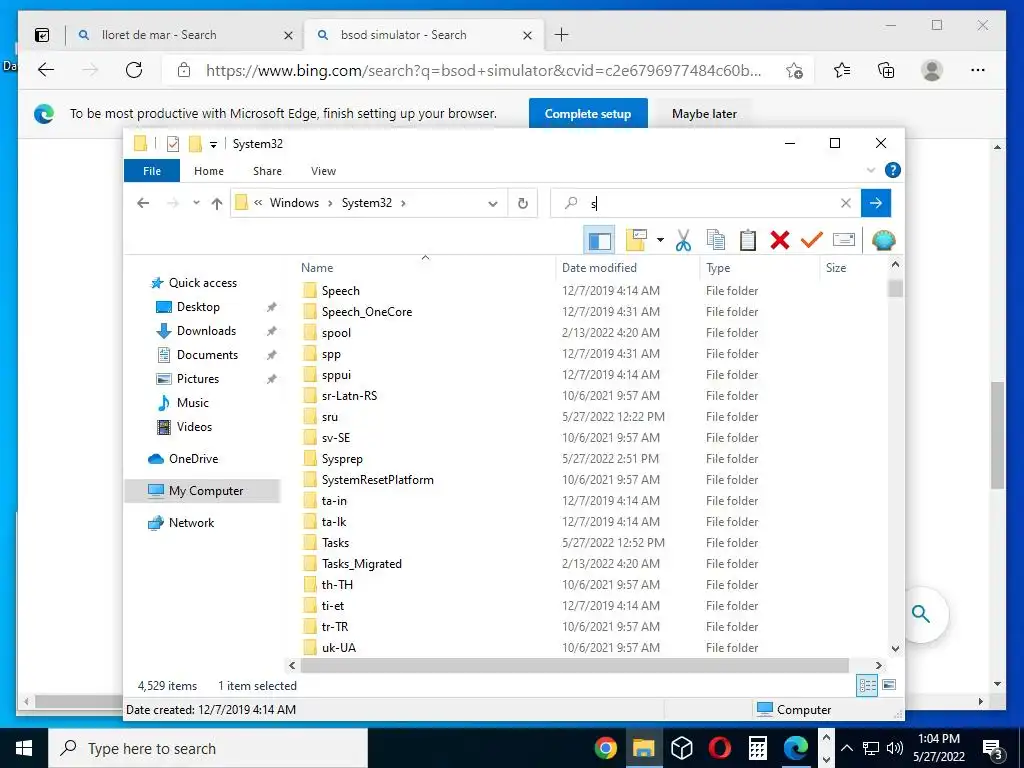This screenshot has width=1024, height=768.
Task: Open Edge Collections icon
Action: [x=886, y=71]
